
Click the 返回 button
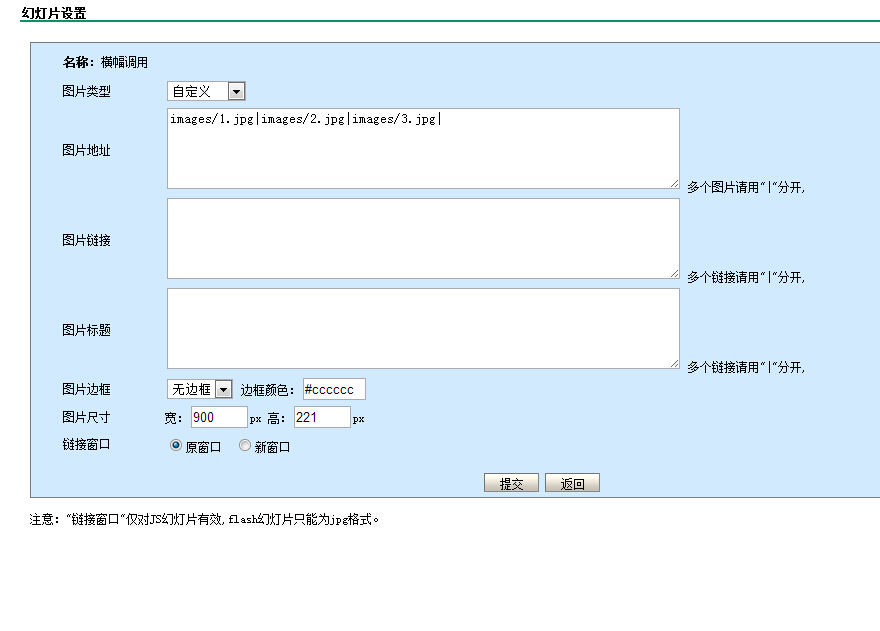pyautogui.click(x=572, y=484)
